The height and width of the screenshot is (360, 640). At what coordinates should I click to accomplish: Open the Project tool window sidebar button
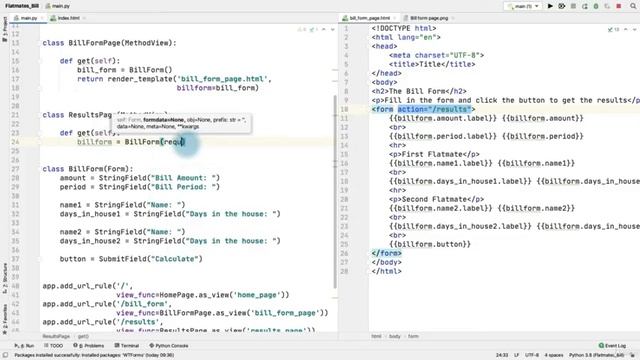(x=4, y=30)
